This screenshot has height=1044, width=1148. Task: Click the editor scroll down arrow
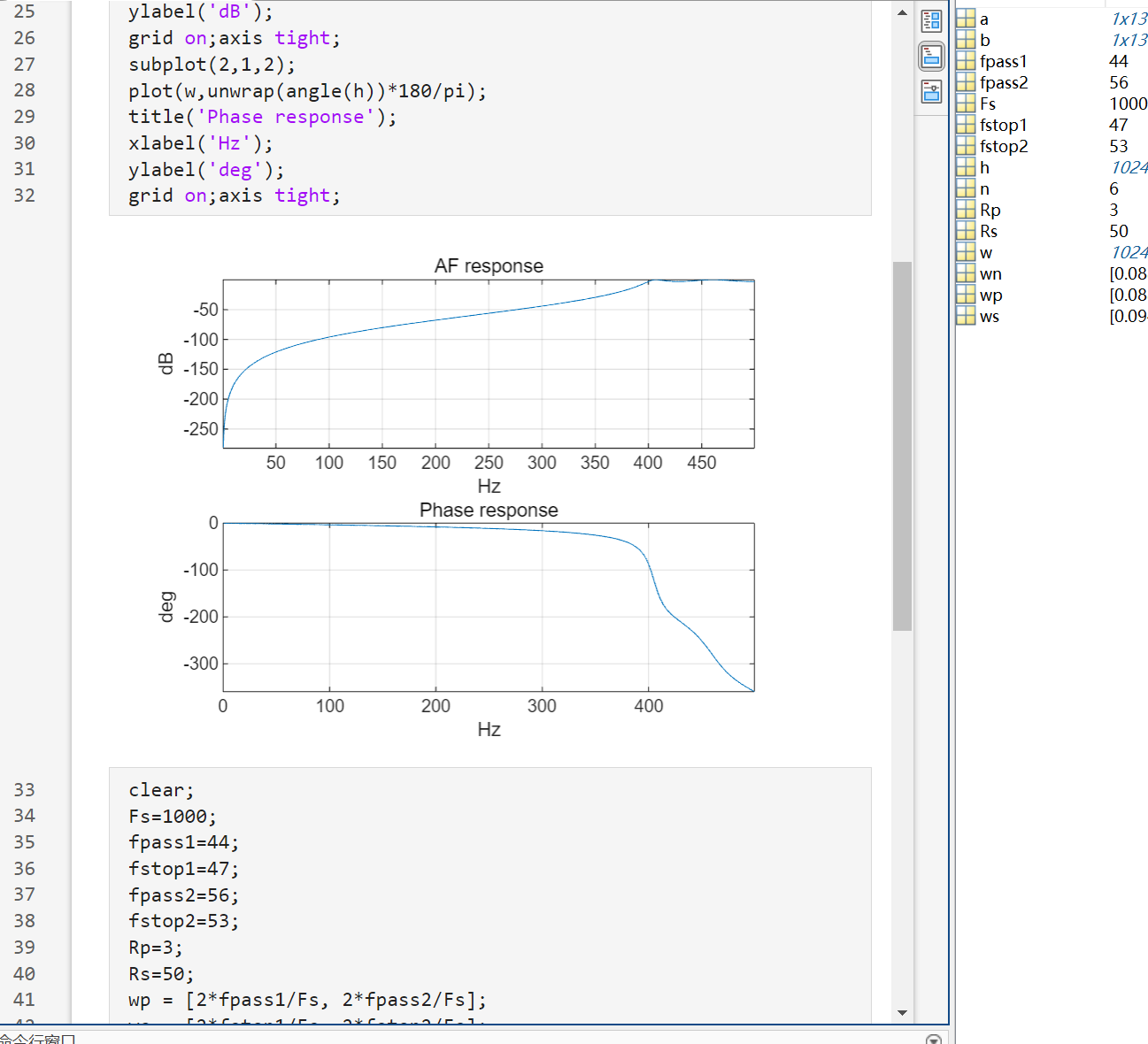pyautogui.click(x=902, y=1012)
